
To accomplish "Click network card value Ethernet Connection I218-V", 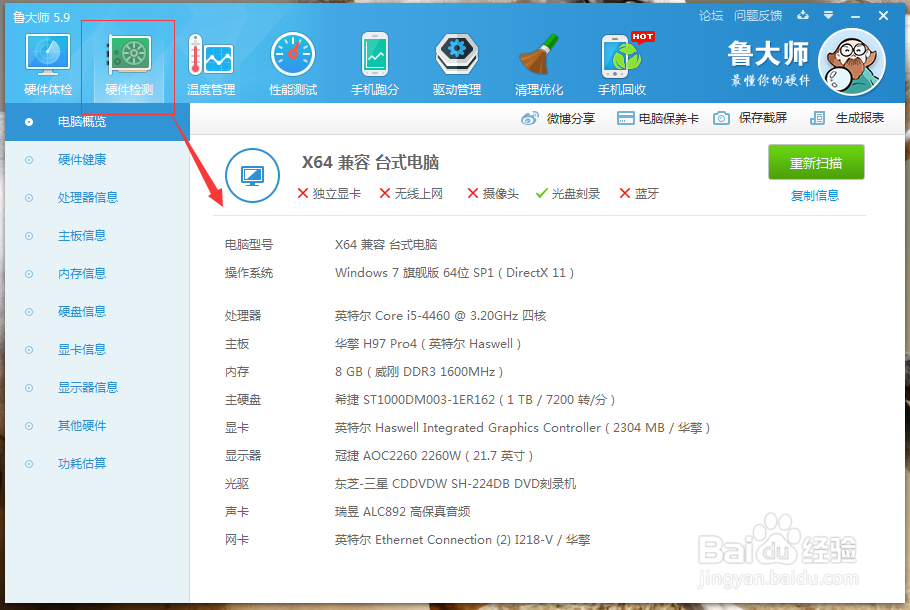I will click(x=462, y=540).
